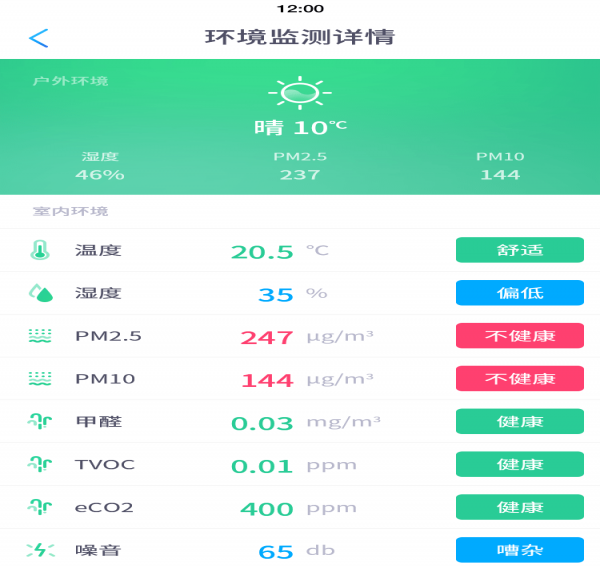Click the indoor PM10 particle icon
The width and height of the screenshot is (600, 566).
(40, 379)
